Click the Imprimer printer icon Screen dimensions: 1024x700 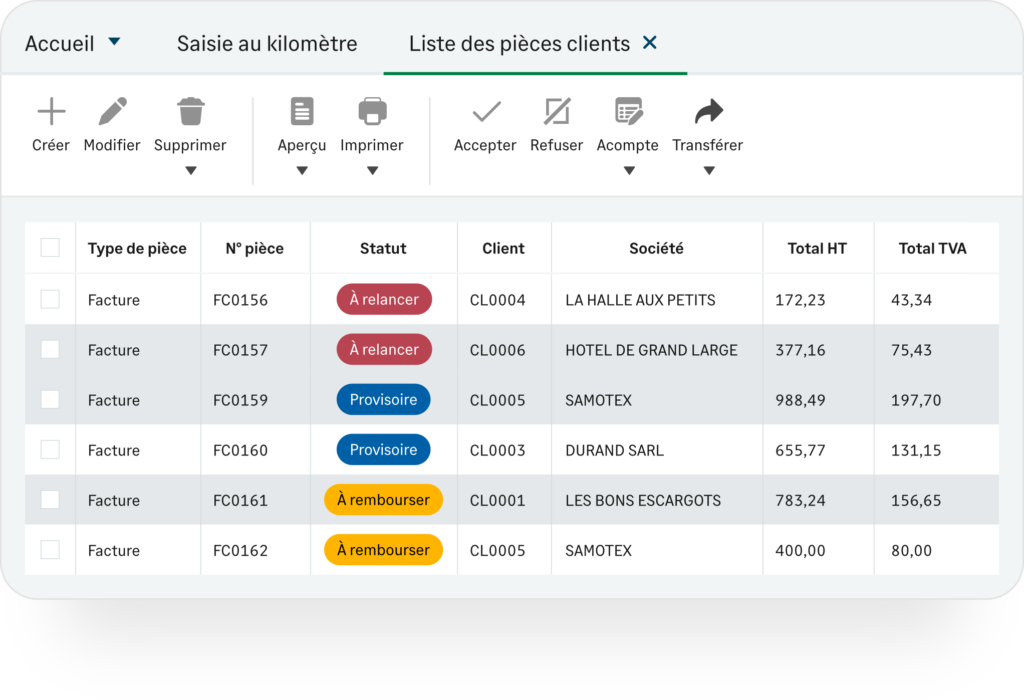pos(372,111)
